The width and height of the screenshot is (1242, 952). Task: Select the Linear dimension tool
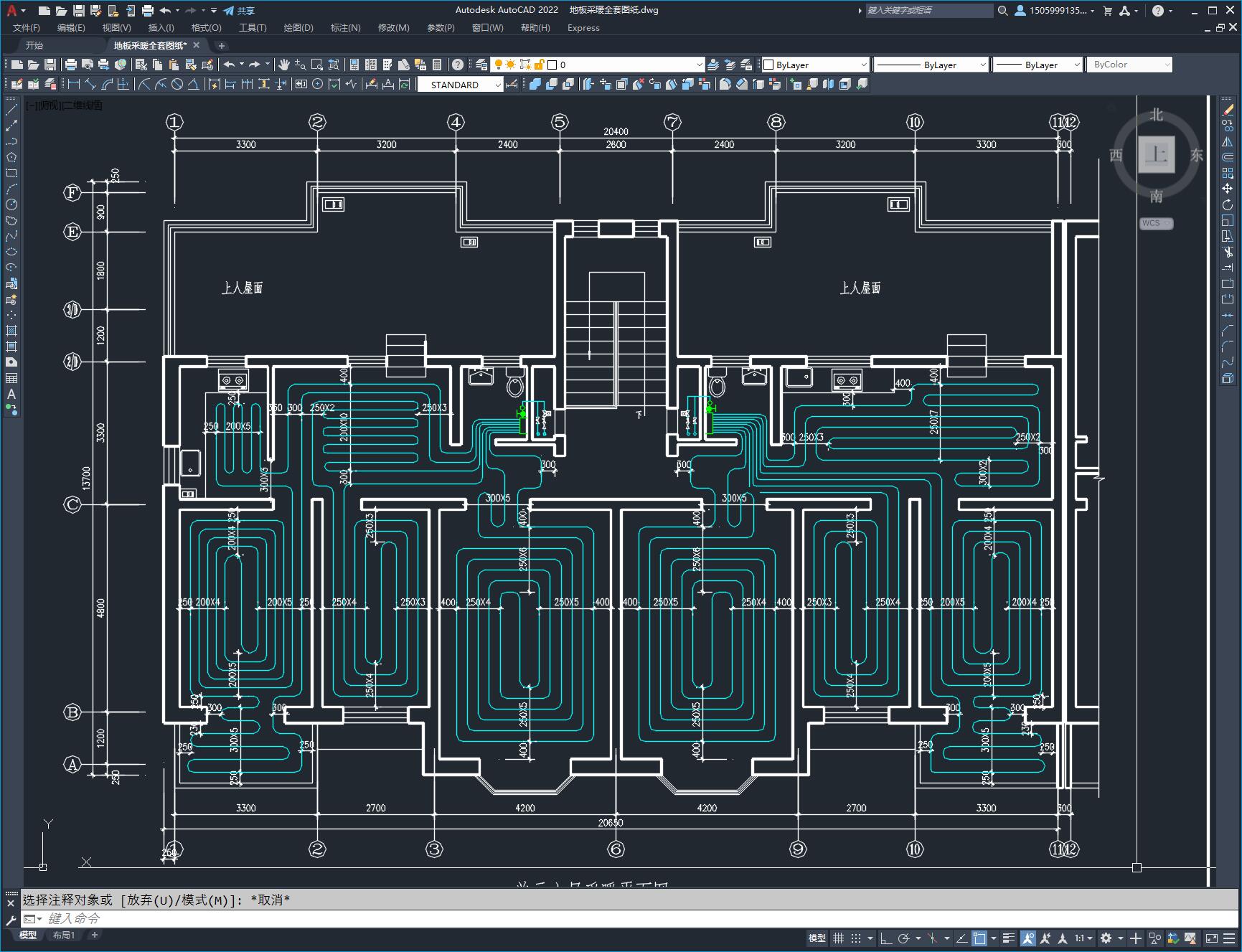click(x=73, y=84)
